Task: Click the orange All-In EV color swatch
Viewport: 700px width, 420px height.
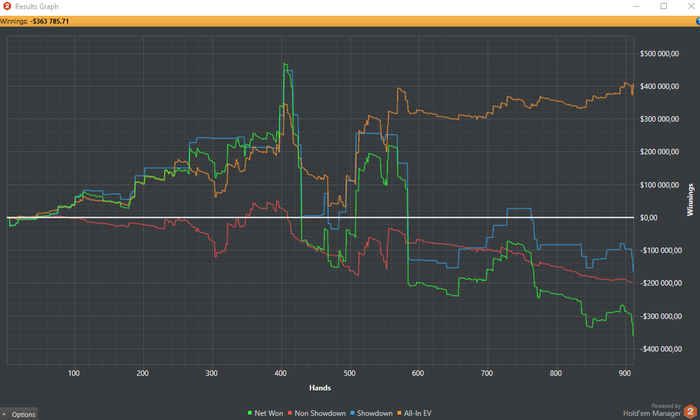Action: (x=399, y=413)
